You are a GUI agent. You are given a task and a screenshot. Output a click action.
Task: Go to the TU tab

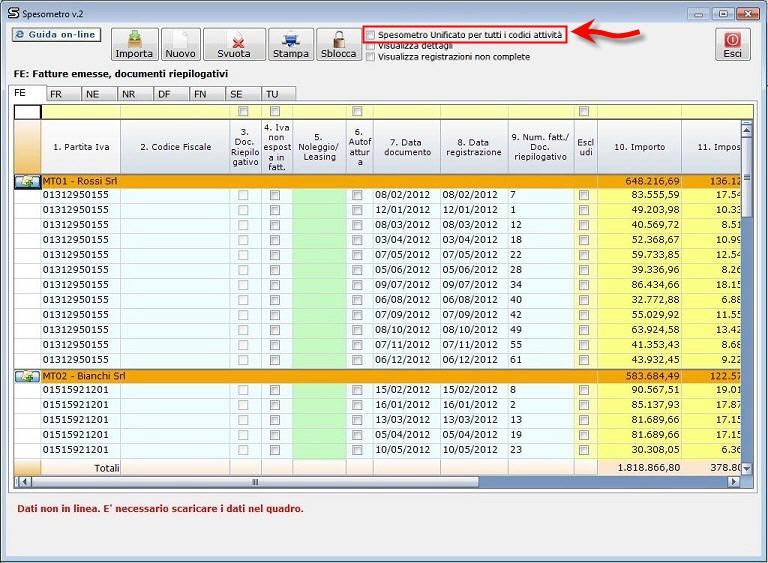tap(279, 94)
